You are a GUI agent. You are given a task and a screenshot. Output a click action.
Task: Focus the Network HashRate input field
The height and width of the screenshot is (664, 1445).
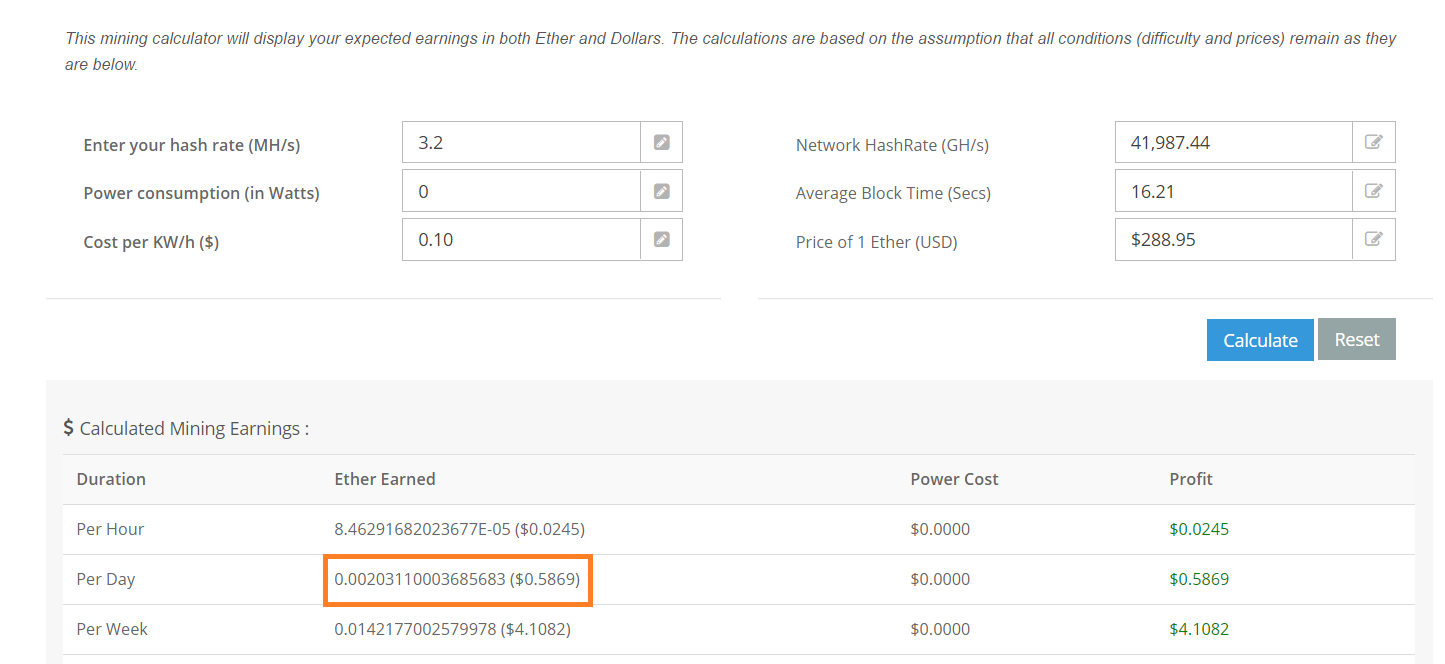(x=1233, y=142)
